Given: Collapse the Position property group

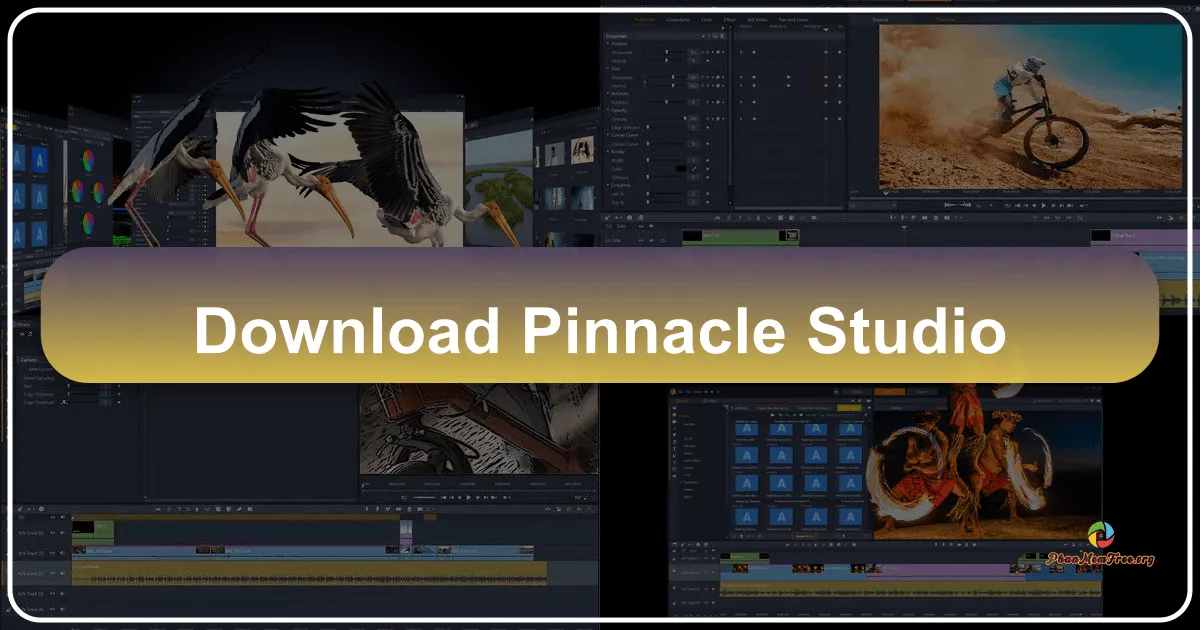Looking at the screenshot, I should pos(605,44).
